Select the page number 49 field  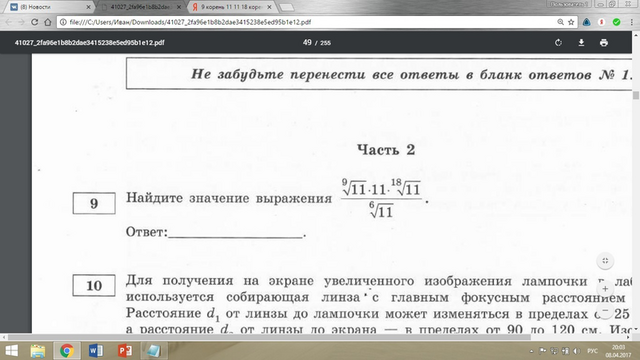pos(307,42)
